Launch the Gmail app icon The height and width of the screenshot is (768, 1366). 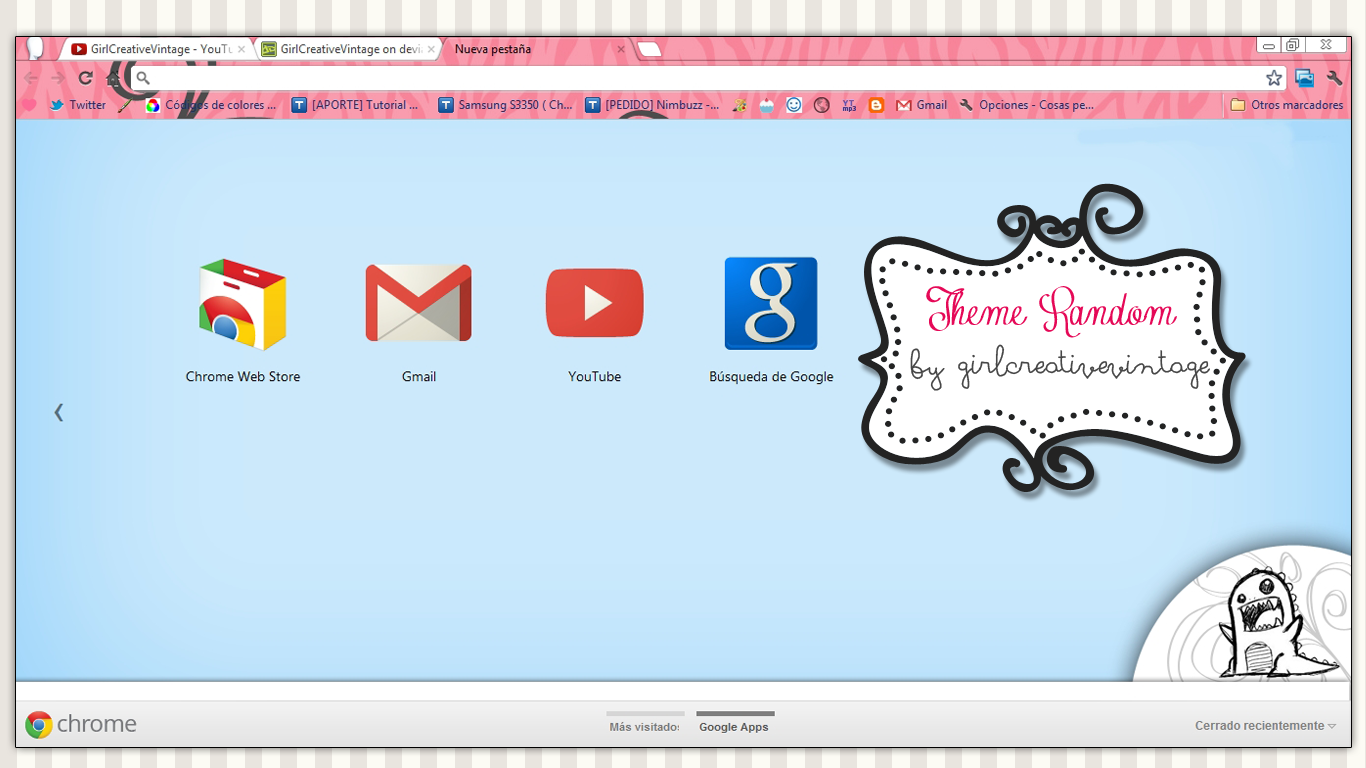(x=418, y=303)
